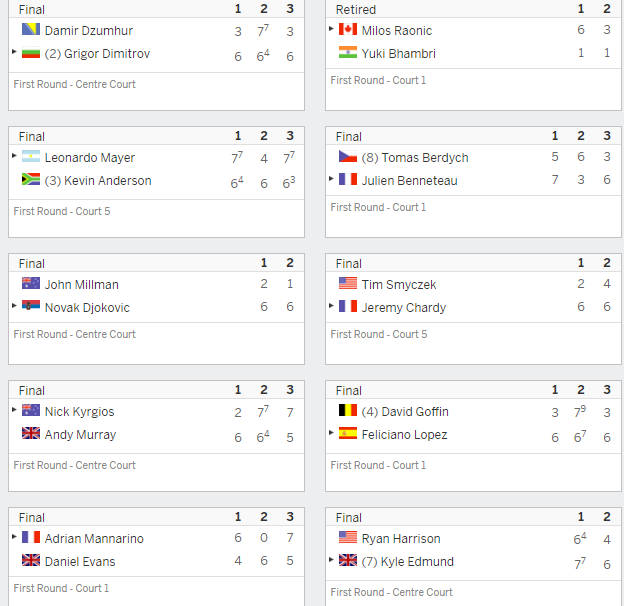Viewport: 624px width, 606px height.
Task: Click the winner arrow next to Julien Benneteau
Action: pos(331,179)
